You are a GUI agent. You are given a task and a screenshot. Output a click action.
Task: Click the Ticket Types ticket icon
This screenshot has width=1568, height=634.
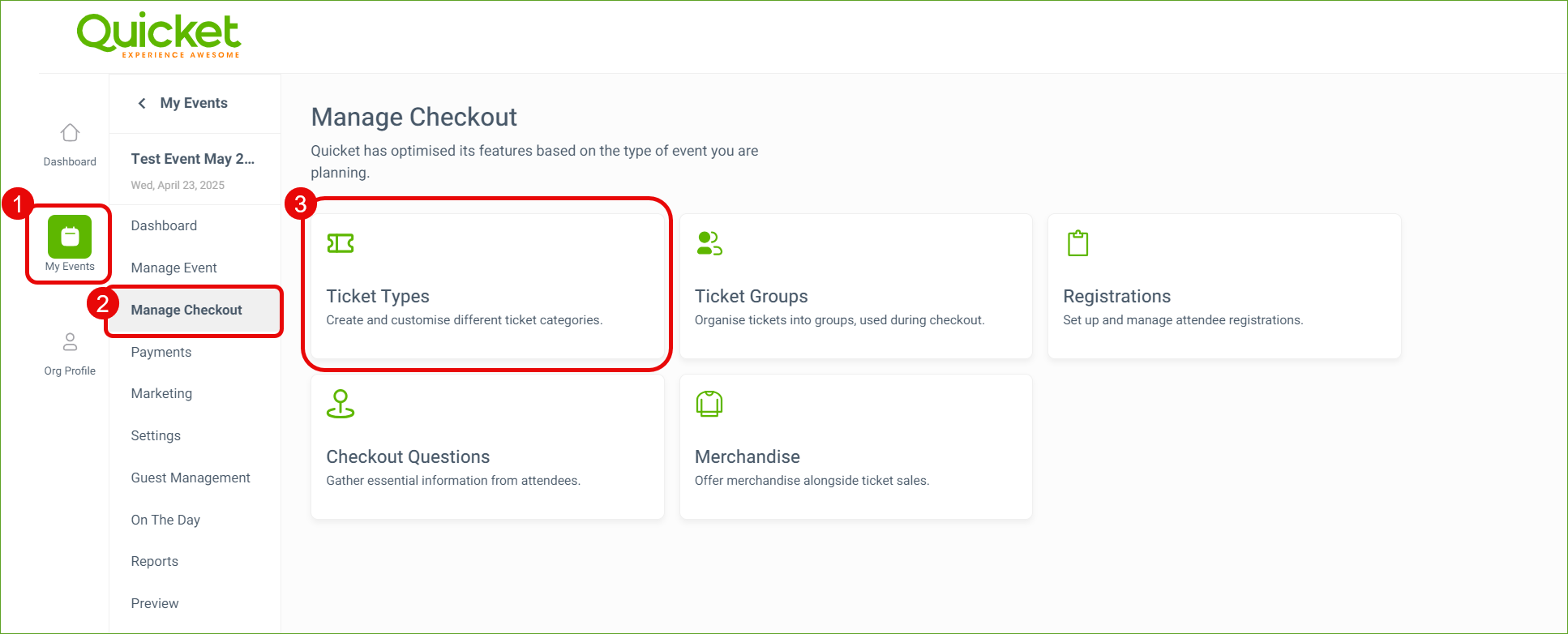pyautogui.click(x=341, y=243)
